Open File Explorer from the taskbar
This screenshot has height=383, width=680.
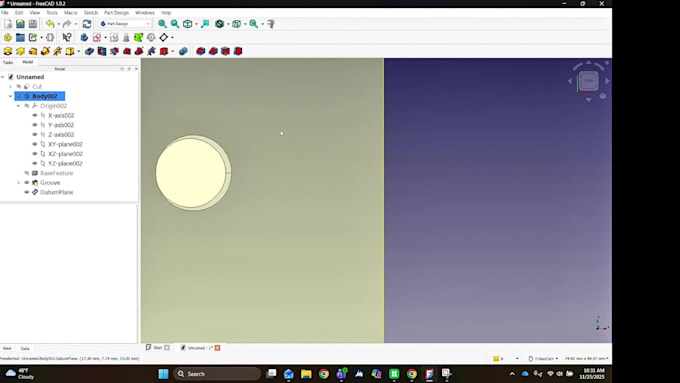pos(306,374)
